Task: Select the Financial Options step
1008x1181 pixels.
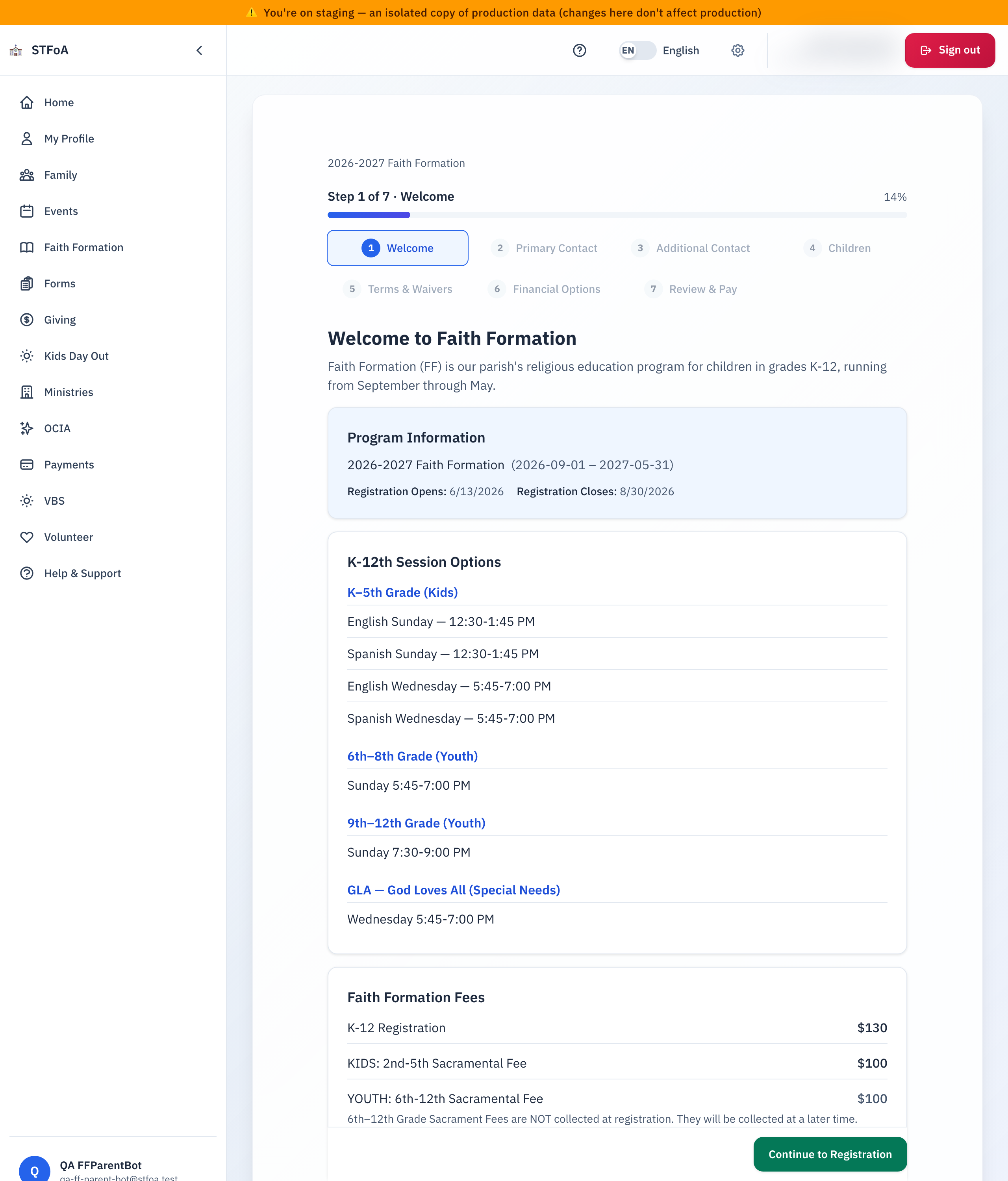Action: [x=544, y=289]
